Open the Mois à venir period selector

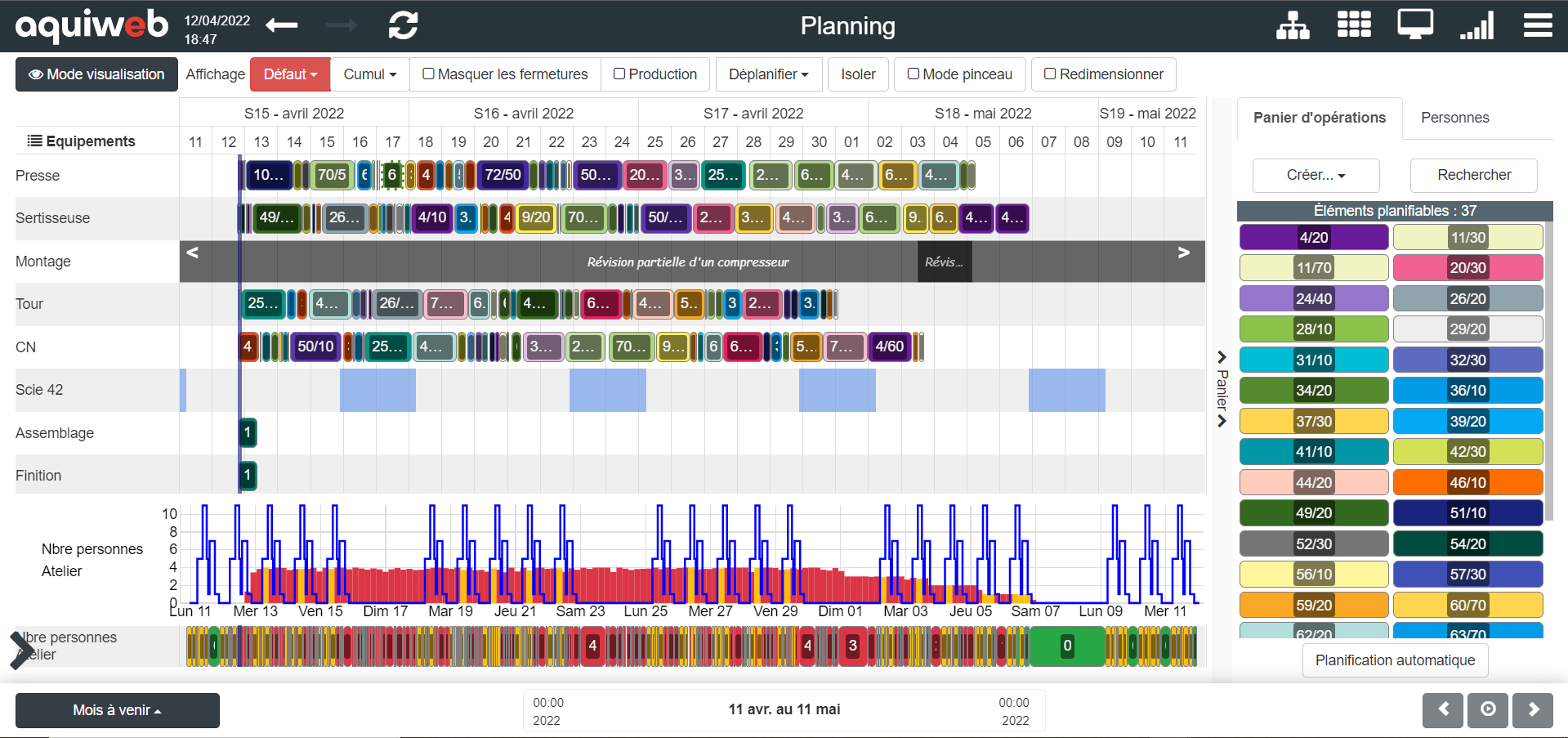(117, 710)
